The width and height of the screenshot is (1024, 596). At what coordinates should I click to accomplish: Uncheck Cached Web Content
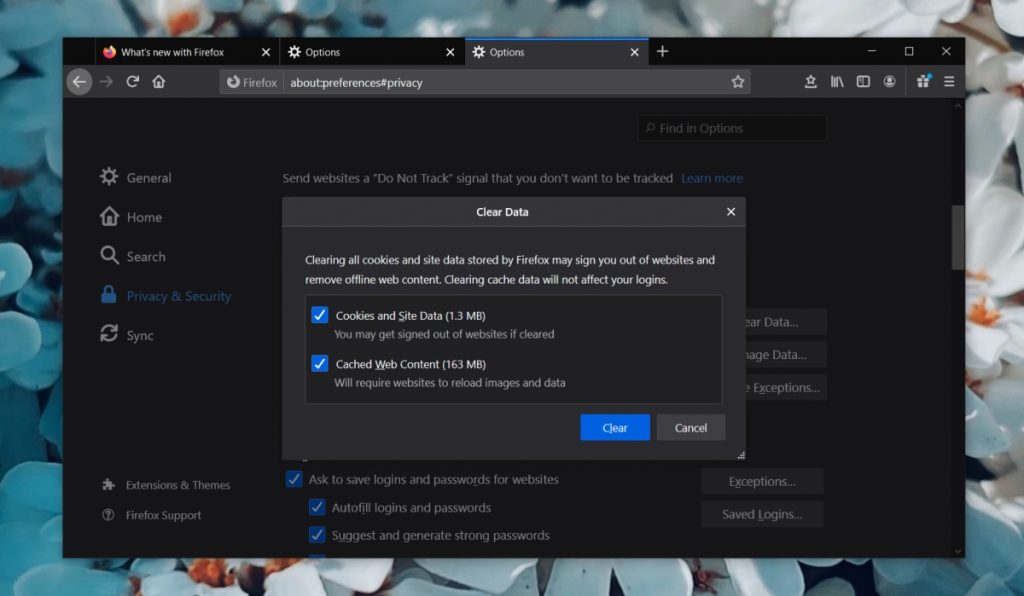[x=320, y=363]
